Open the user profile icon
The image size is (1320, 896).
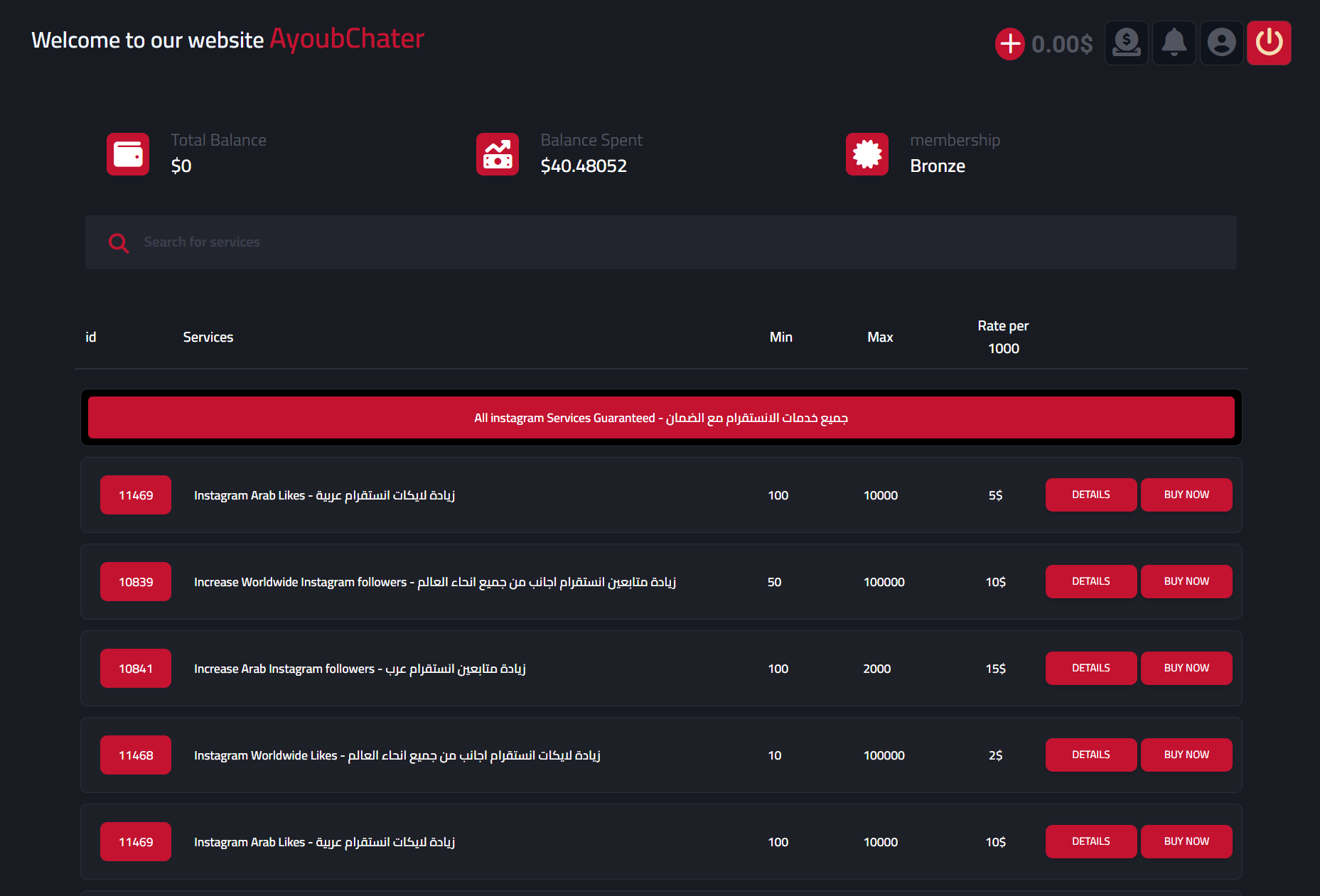click(1222, 43)
